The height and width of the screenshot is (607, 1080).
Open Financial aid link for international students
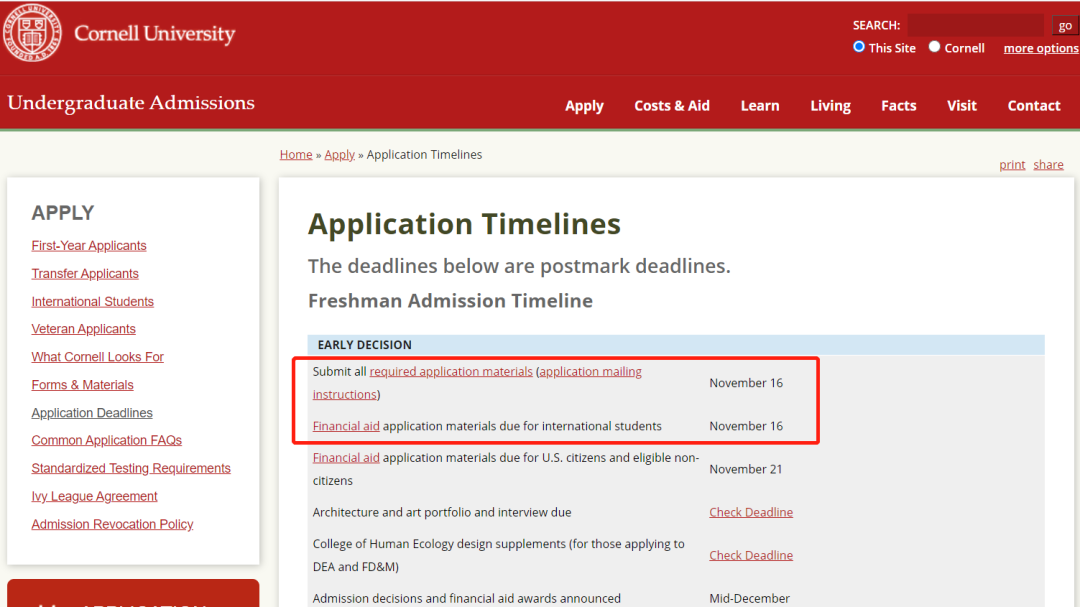pyautogui.click(x=346, y=426)
